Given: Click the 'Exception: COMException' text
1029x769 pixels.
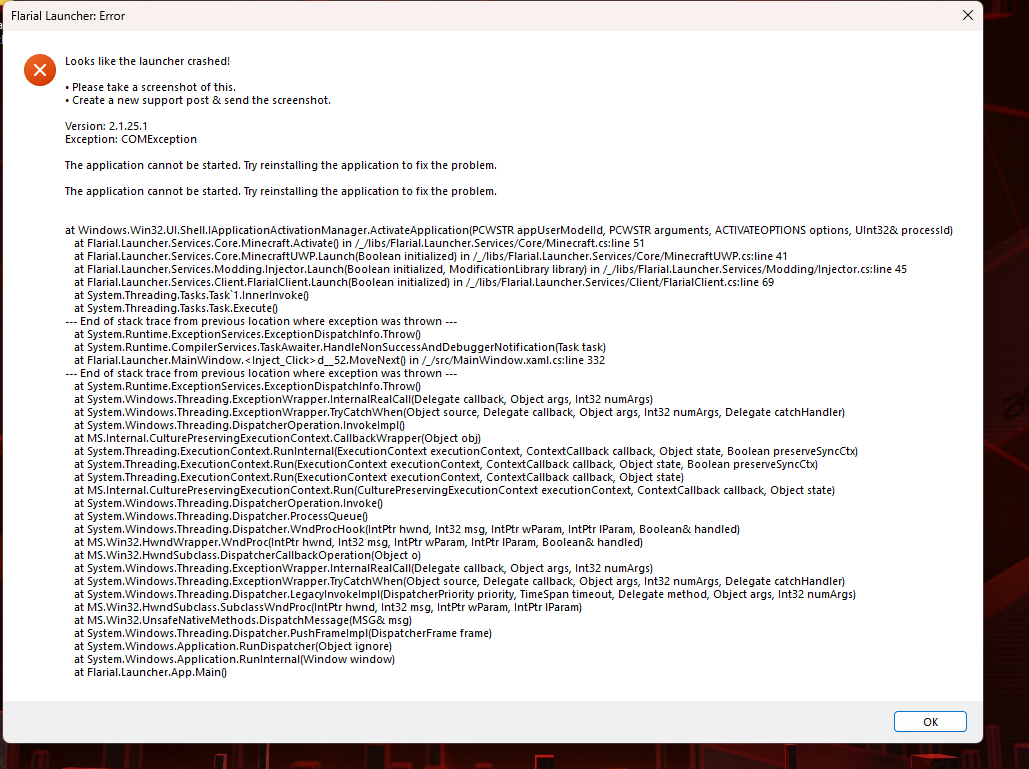Looking at the screenshot, I should (131, 139).
